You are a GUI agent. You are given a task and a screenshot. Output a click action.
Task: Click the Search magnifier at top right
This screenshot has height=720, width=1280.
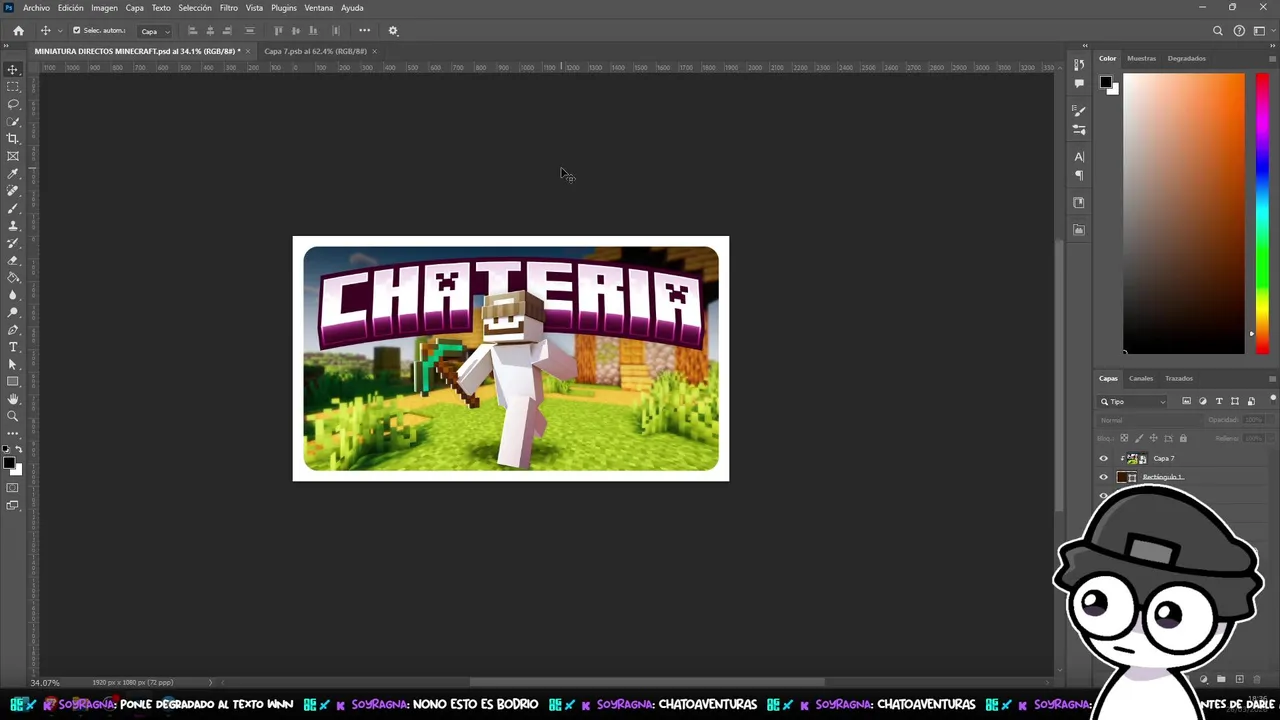(1218, 31)
